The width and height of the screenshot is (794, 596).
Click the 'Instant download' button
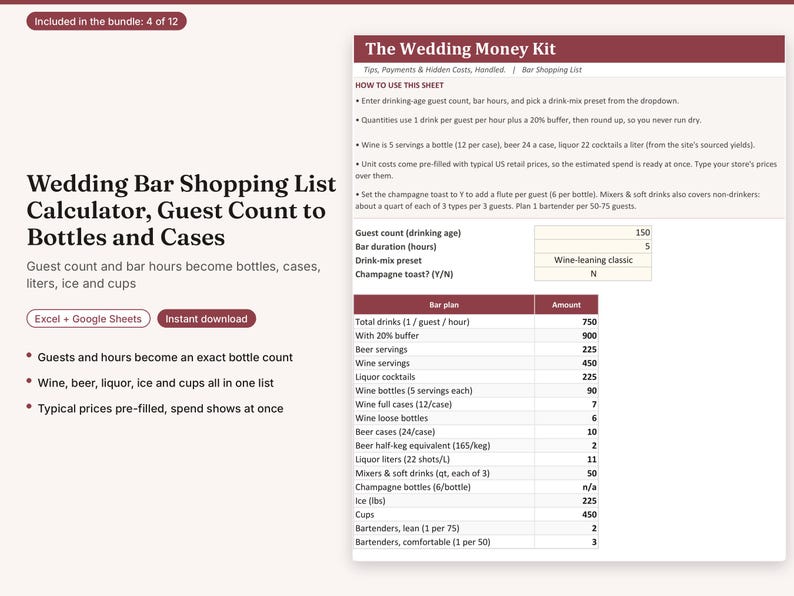[x=207, y=319]
